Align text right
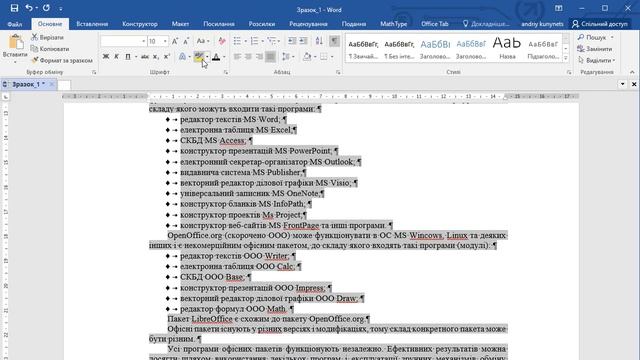This screenshot has height=360, width=640. coord(259,57)
